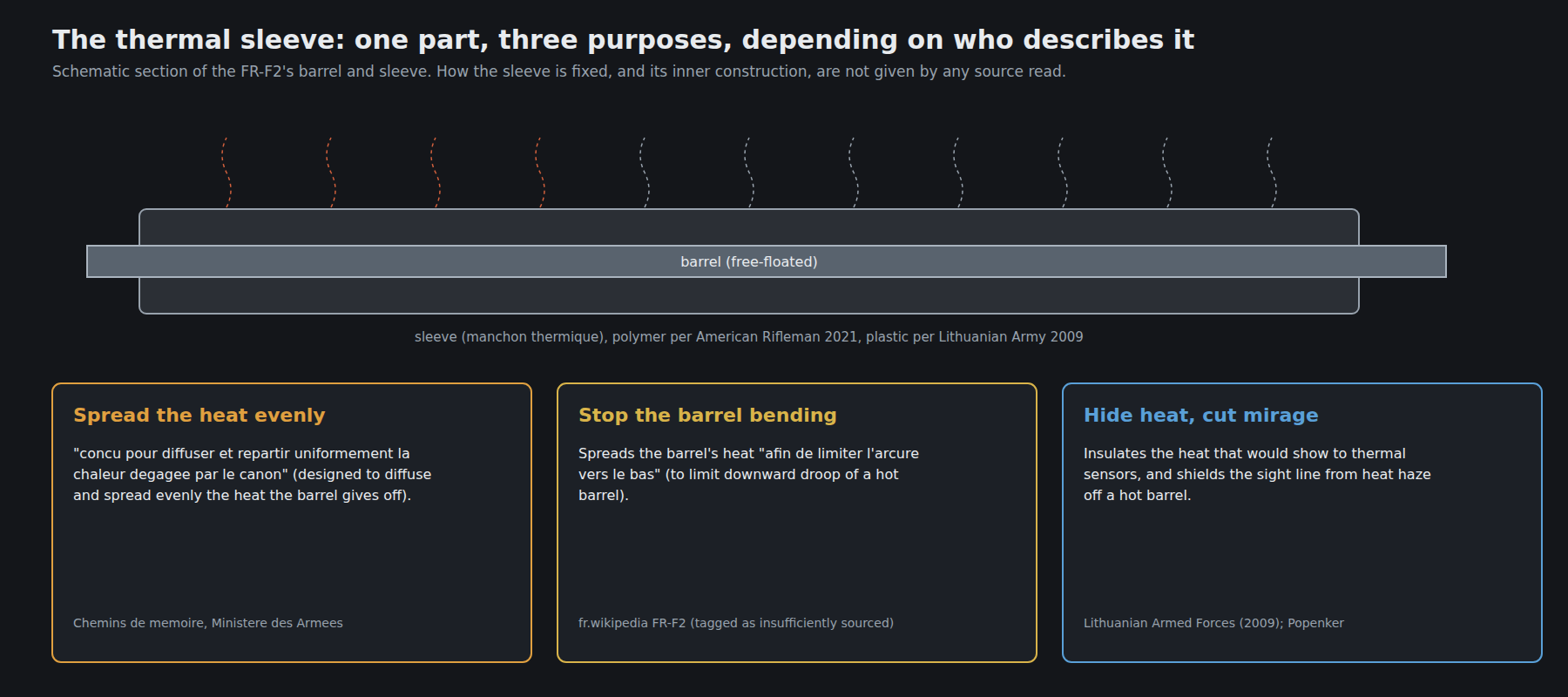Click the paragraph beginning 'Spreads the barrel's heat'
Viewport: 1568px width, 697px height.
click(x=748, y=474)
